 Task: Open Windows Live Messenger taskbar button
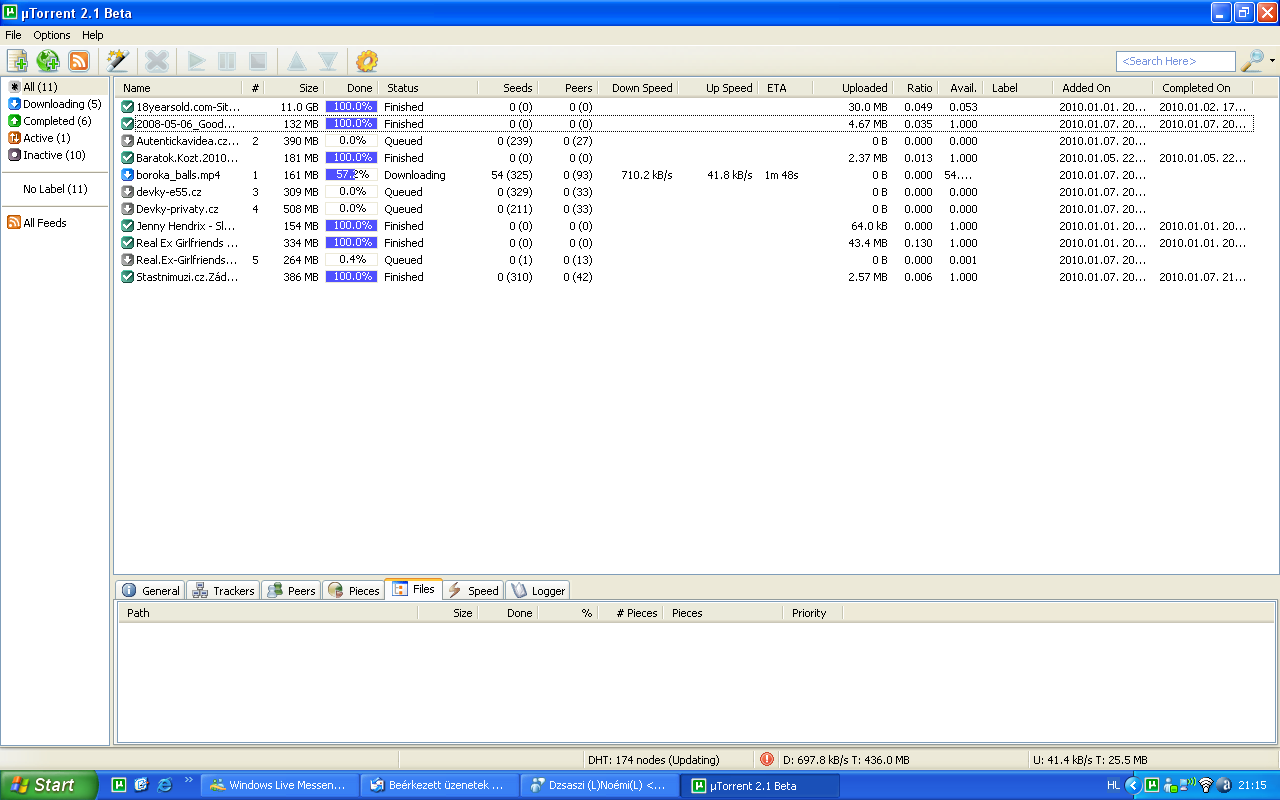coord(278,785)
